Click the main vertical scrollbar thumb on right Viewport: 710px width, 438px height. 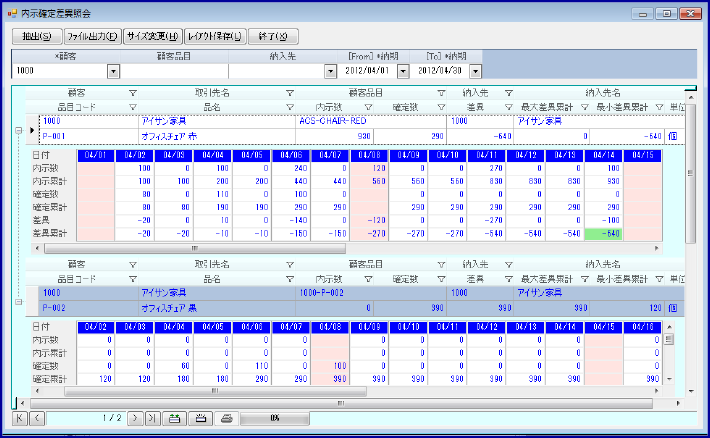691,173
